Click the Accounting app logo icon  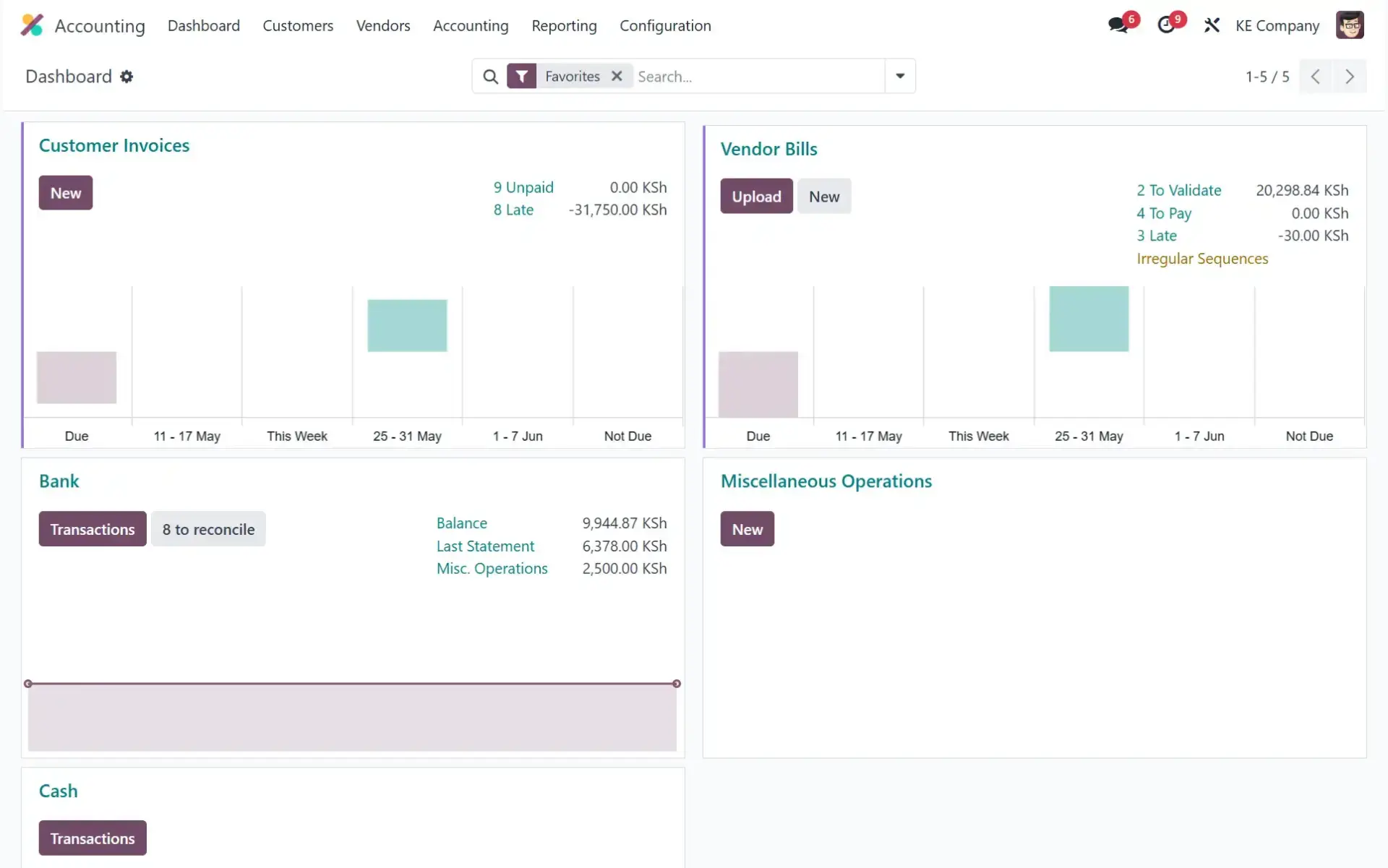coord(32,25)
